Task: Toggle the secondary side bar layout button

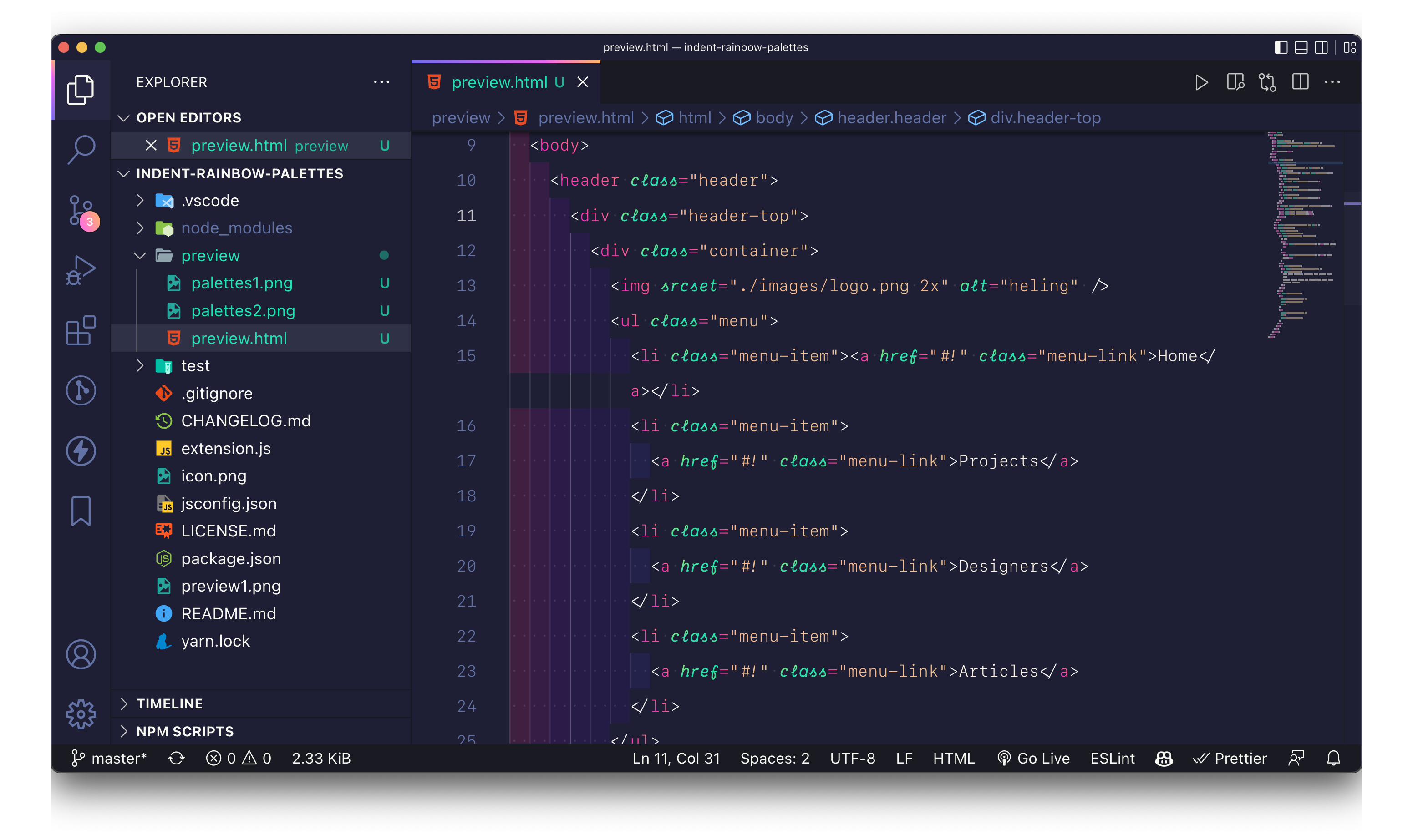Action: pos(1322,47)
